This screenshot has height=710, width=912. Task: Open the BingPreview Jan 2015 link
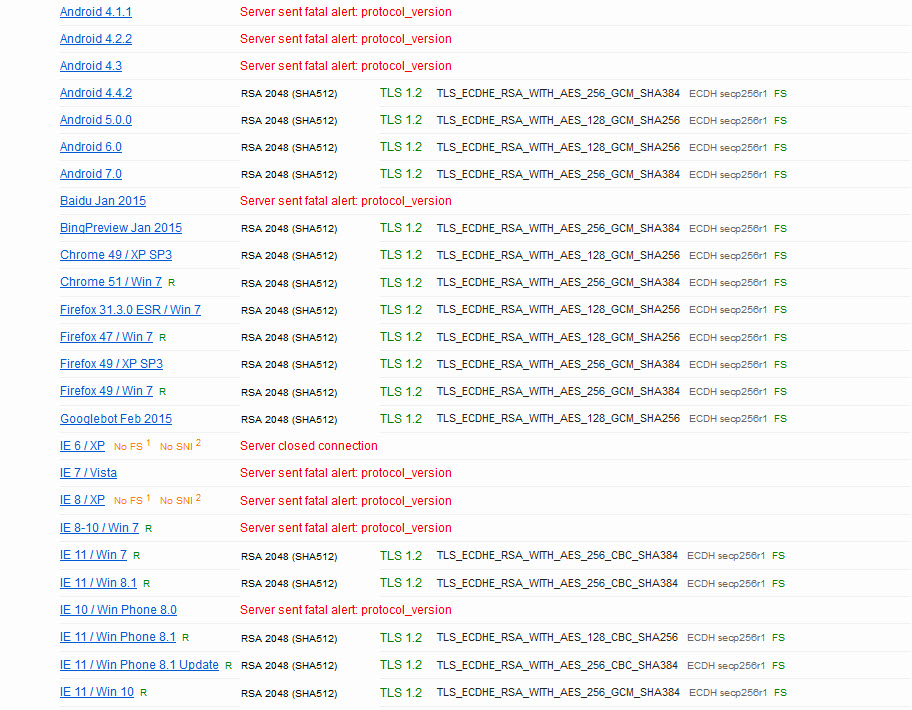tap(121, 228)
